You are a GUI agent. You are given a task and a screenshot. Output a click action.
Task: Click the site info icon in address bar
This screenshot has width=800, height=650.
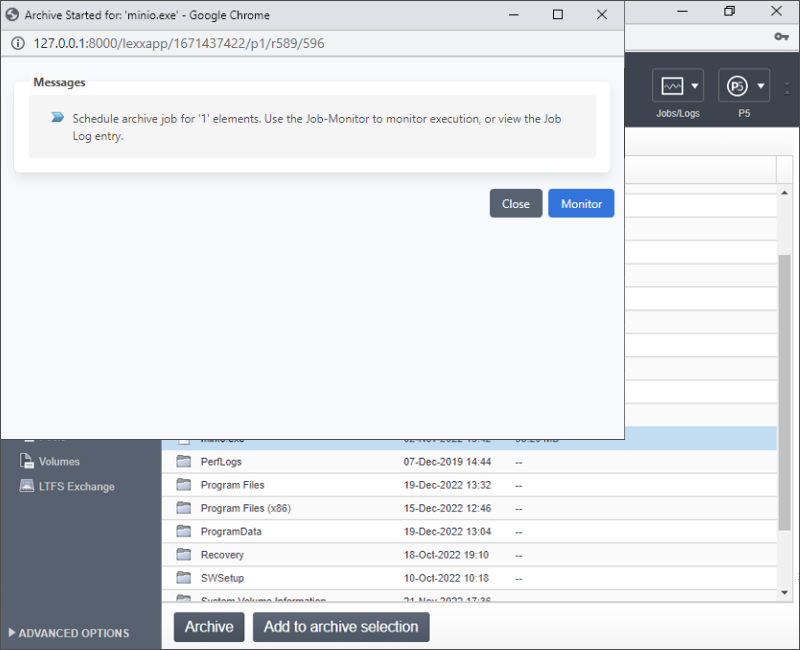18,43
